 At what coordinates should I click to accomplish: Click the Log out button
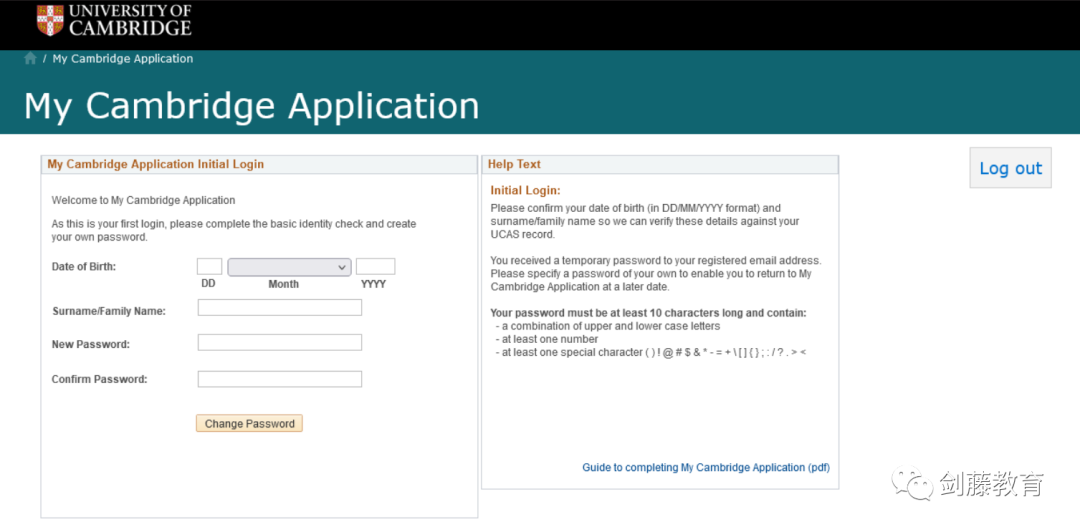(x=1010, y=168)
